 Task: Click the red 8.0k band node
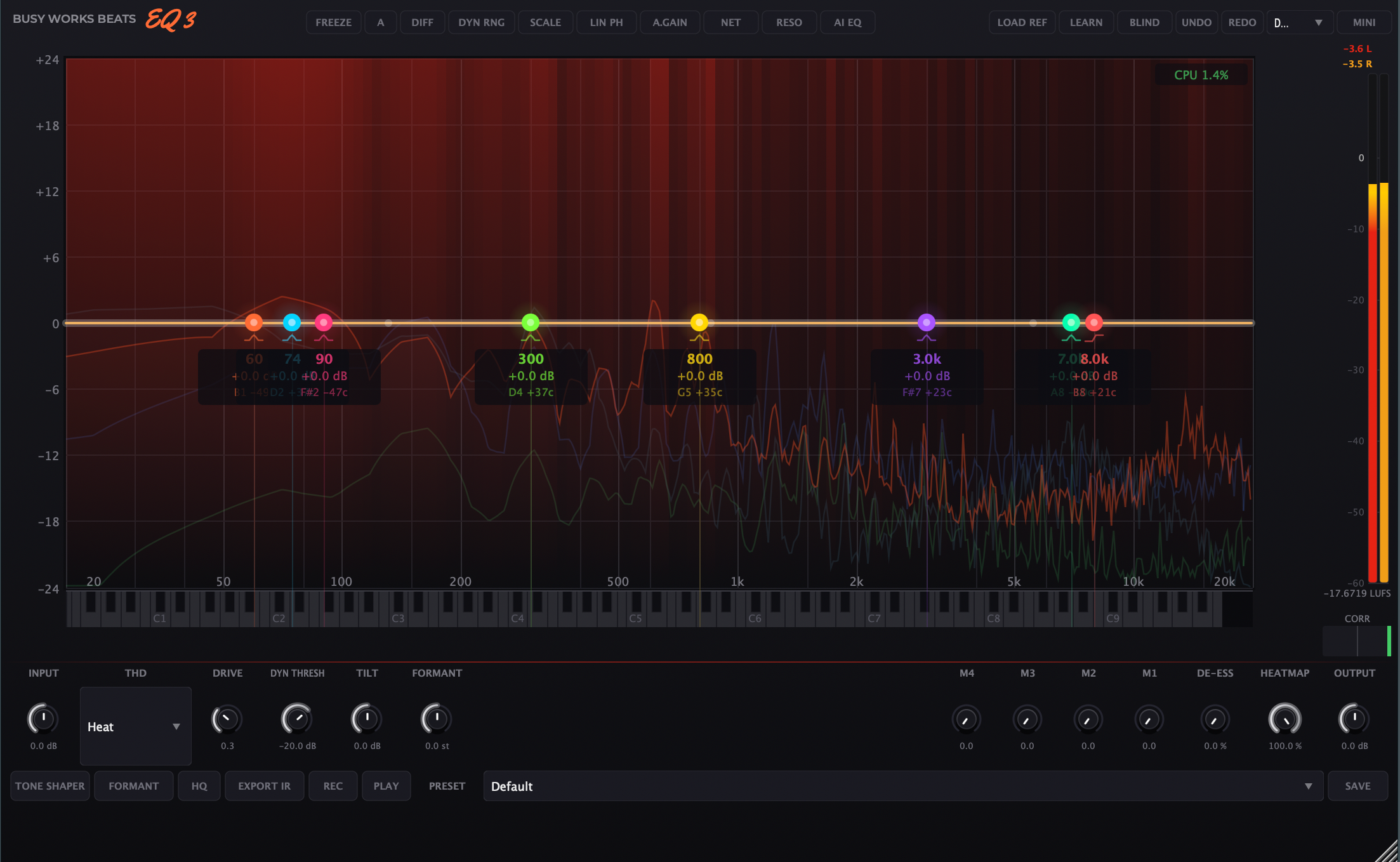click(x=1093, y=322)
